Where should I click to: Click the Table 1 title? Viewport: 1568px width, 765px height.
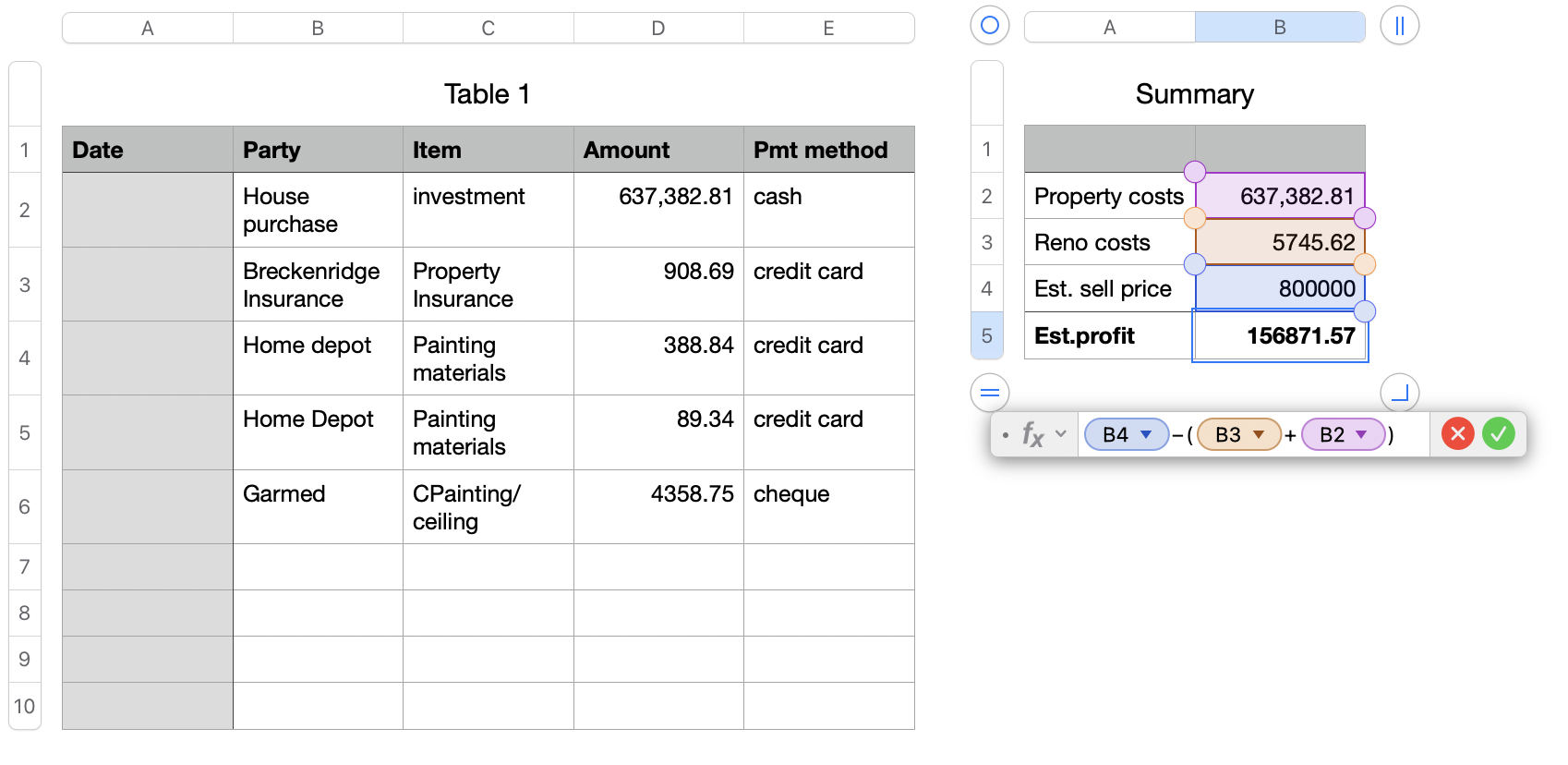tap(487, 94)
